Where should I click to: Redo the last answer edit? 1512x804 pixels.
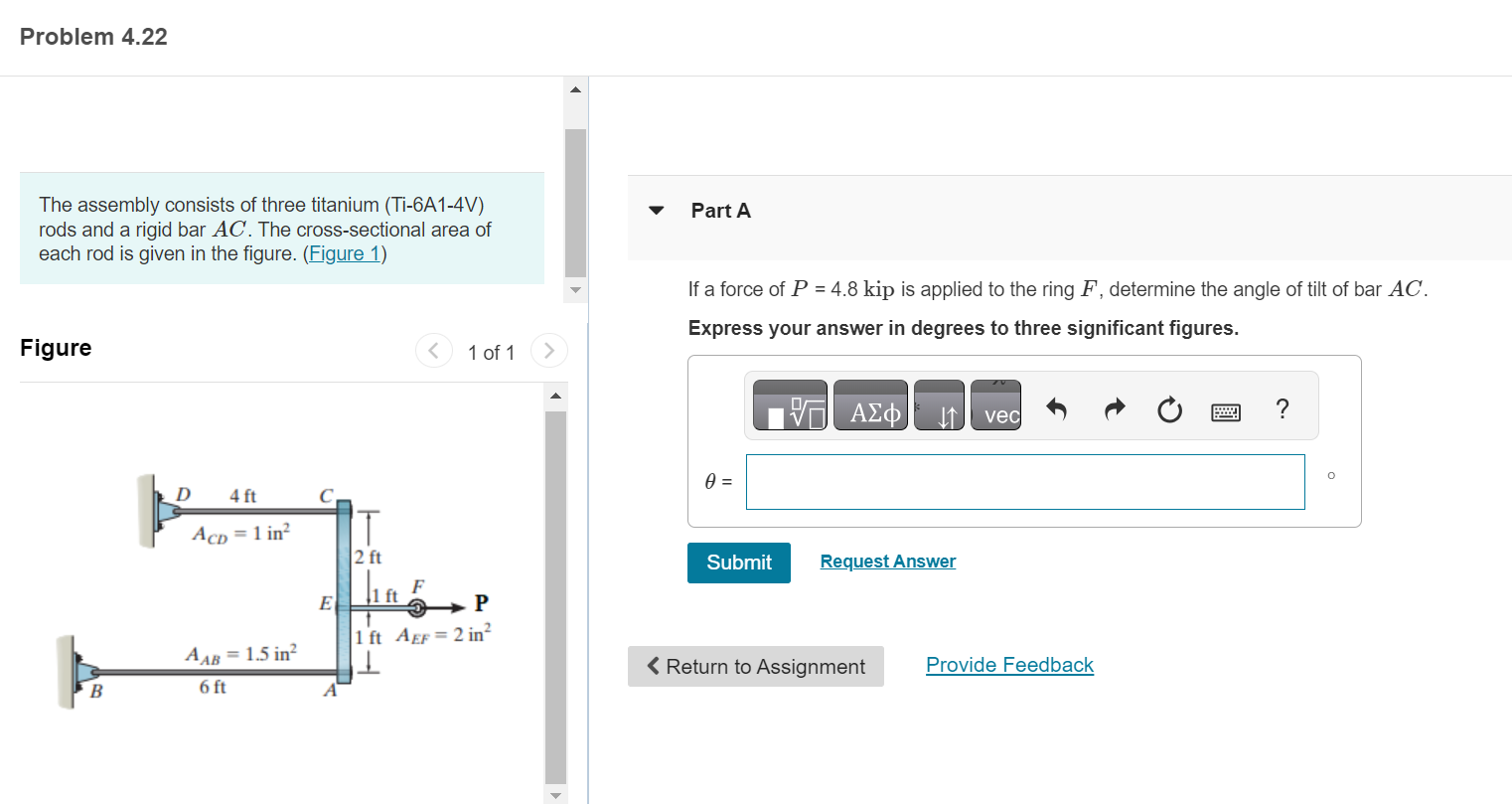point(1114,405)
